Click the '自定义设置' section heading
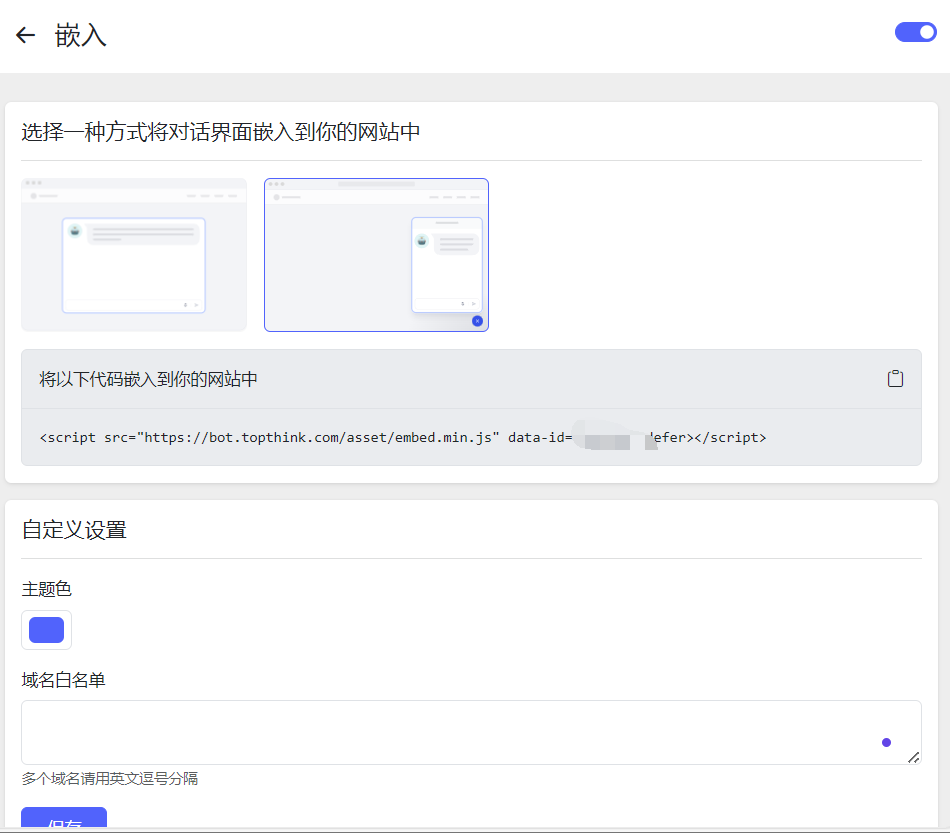This screenshot has height=833, width=950. [74, 530]
